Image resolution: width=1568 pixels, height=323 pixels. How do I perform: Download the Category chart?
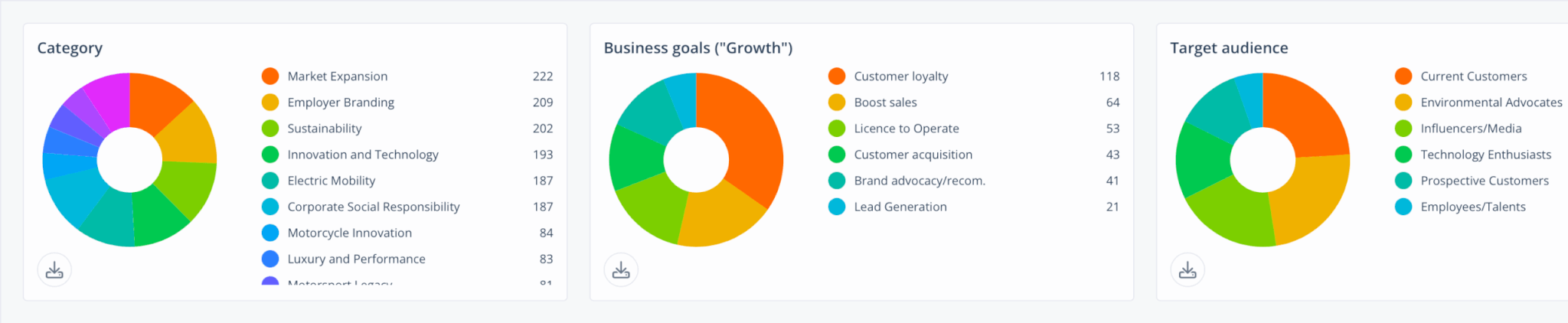click(x=54, y=270)
